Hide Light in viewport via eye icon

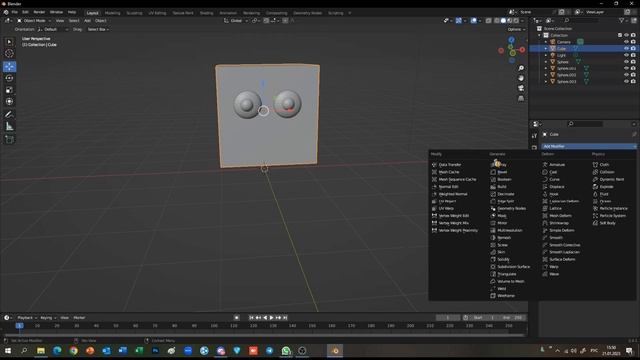(x=626, y=55)
